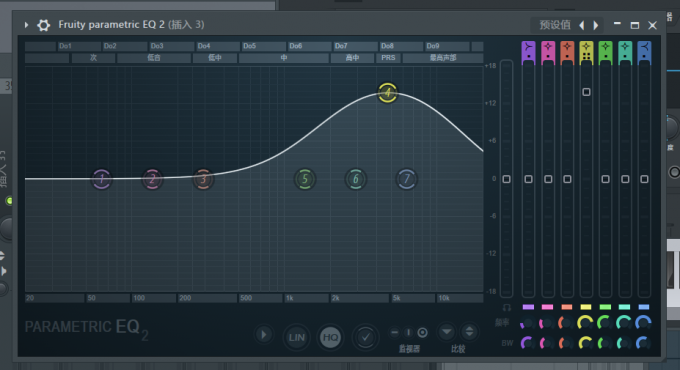Screen dimensions: 680x370
Task: Toggle the blue band 7 color bar
Action: click(644, 307)
